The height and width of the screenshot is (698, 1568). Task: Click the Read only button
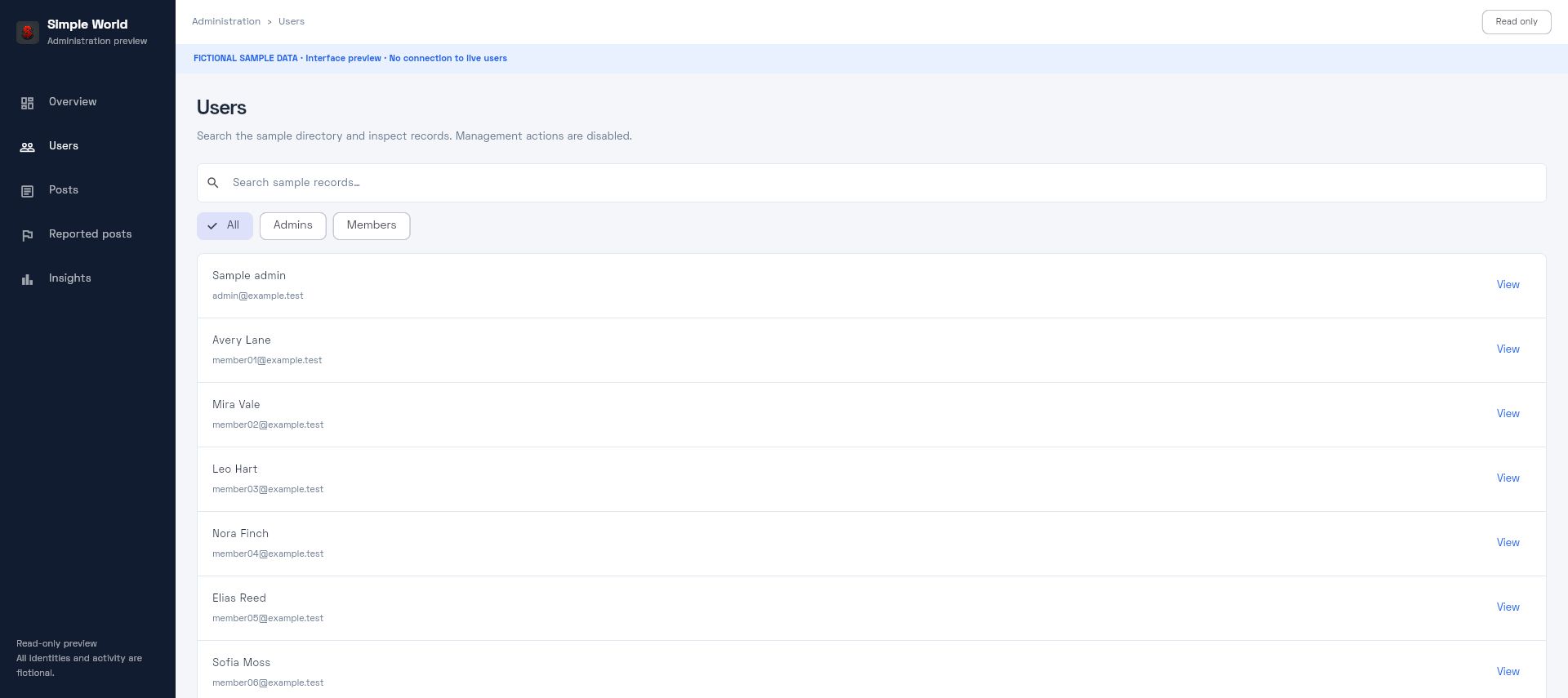click(1517, 22)
